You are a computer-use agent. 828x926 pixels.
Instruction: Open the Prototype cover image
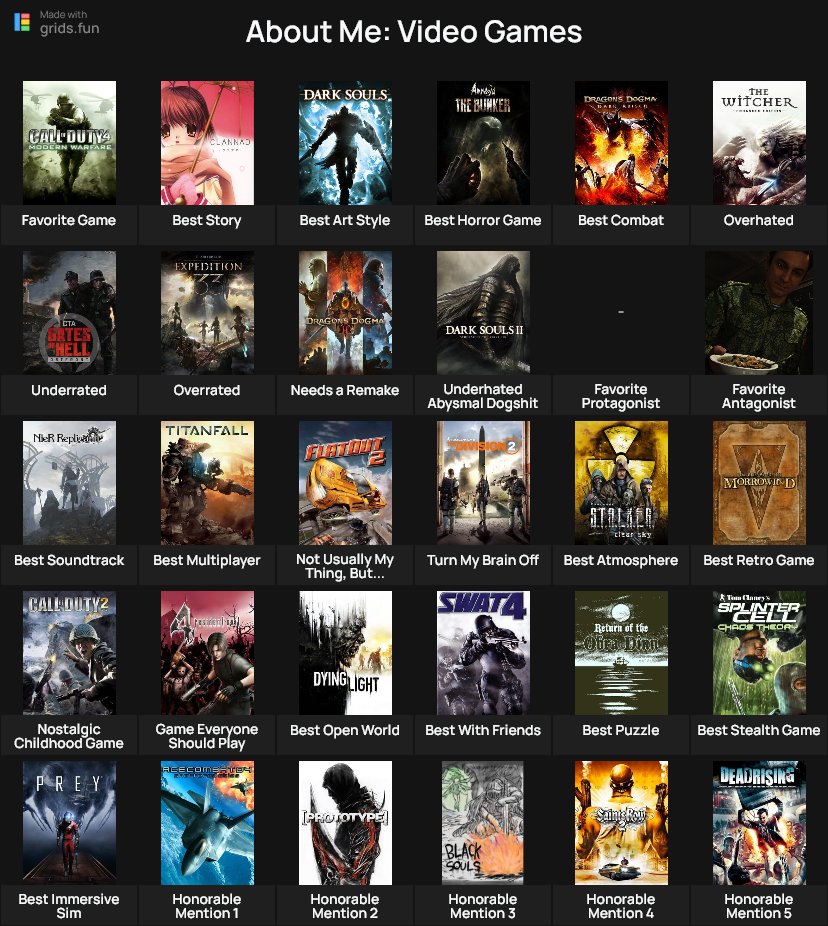[x=345, y=823]
